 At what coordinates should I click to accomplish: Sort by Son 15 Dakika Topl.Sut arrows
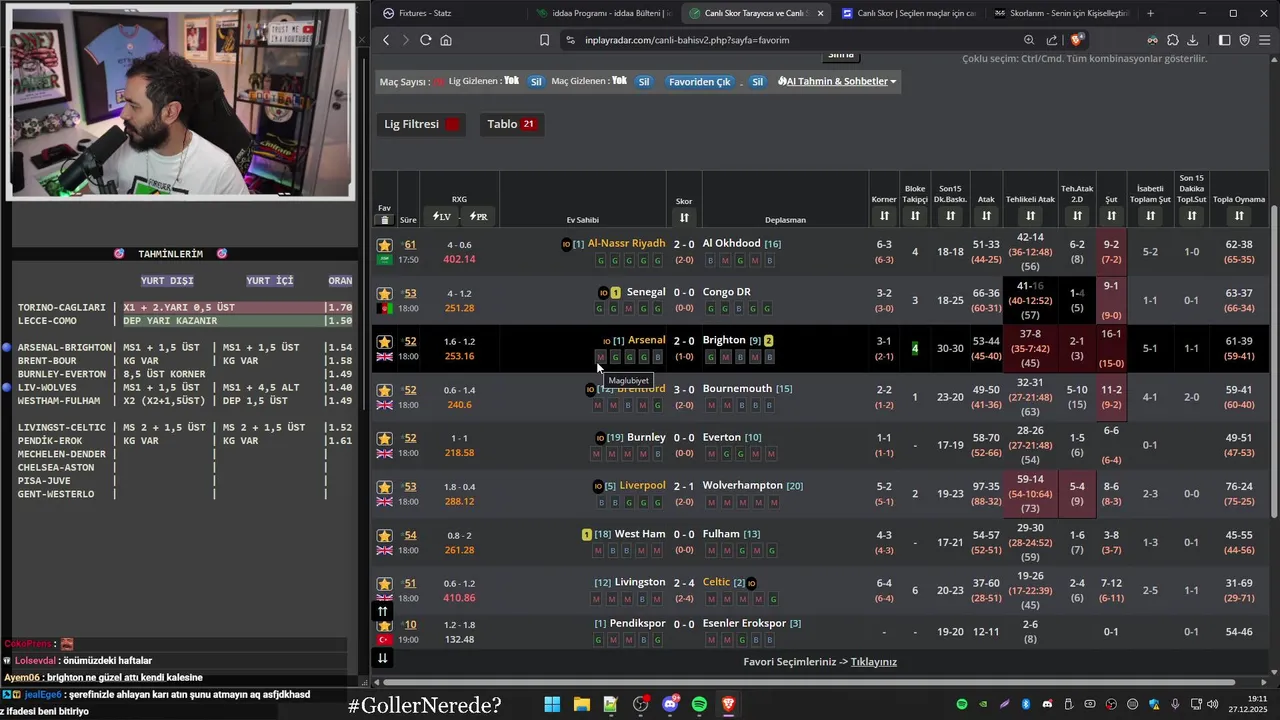coord(1191,216)
